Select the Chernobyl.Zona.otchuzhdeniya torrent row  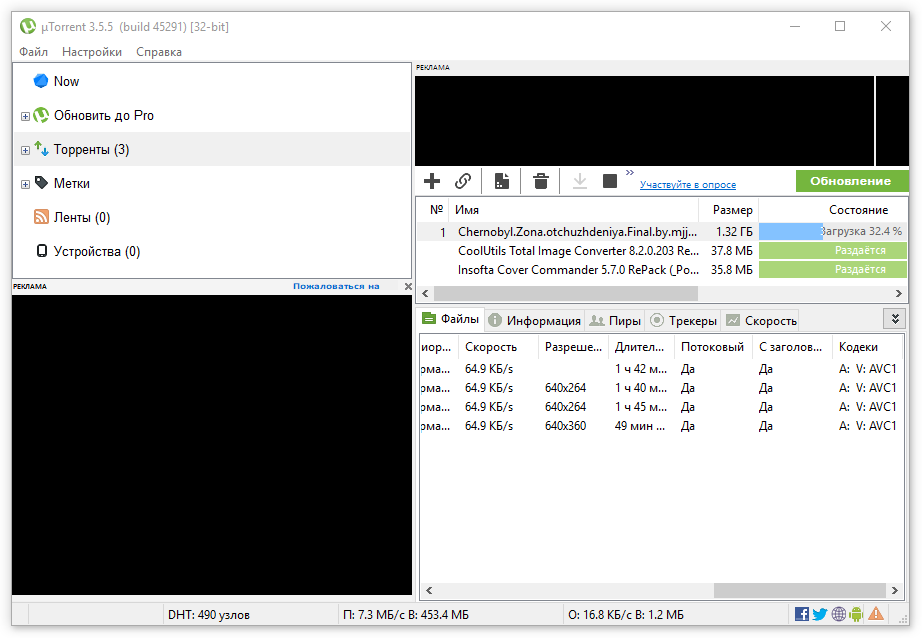pyautogui.click(x=662, y=232)
